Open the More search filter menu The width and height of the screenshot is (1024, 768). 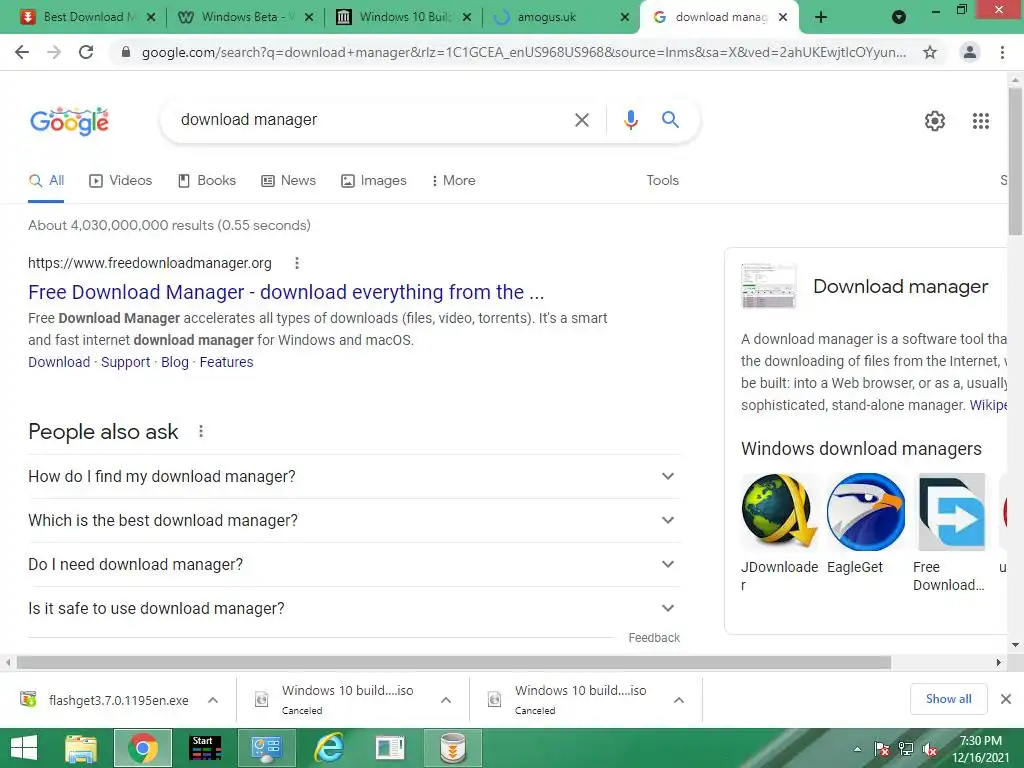tap(453, 181)
